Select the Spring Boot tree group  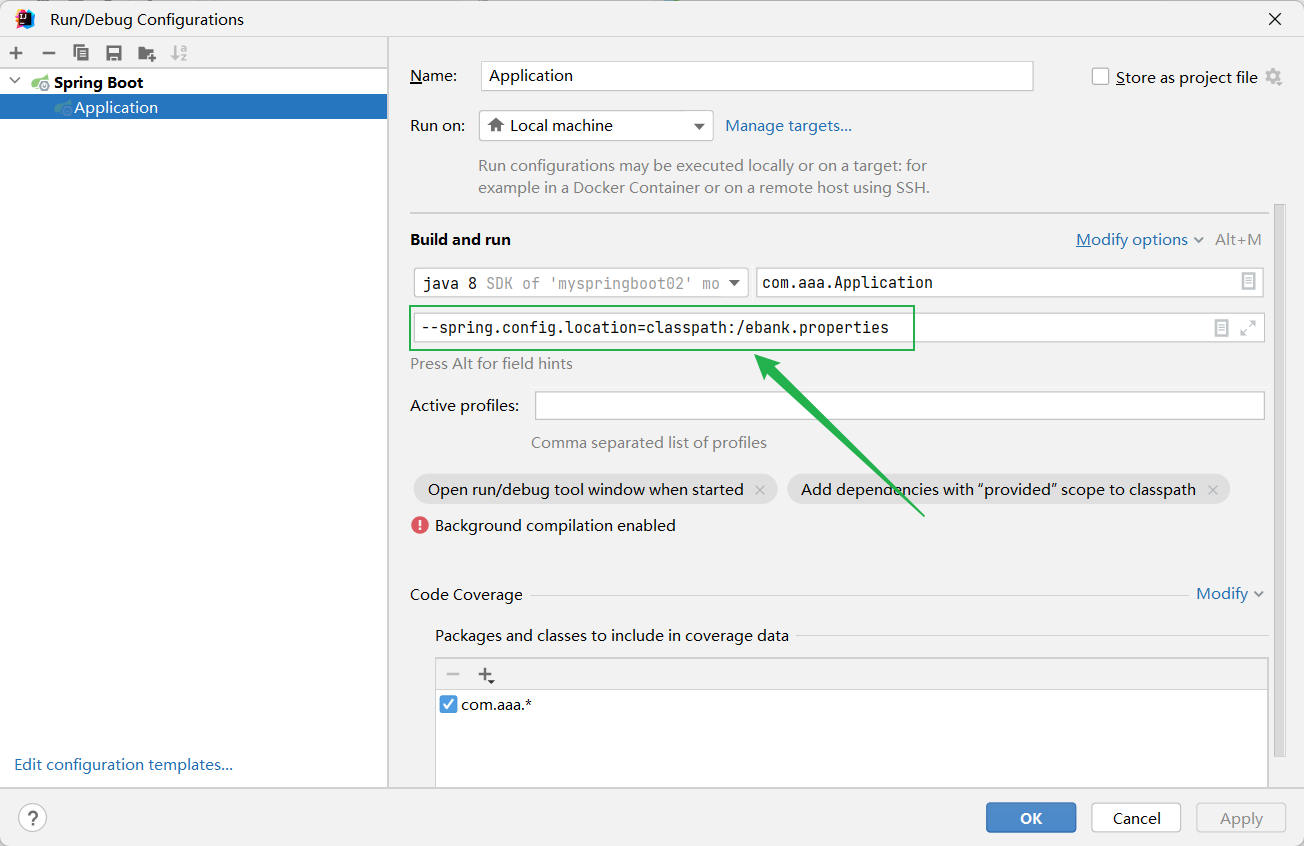coord(98,82)
